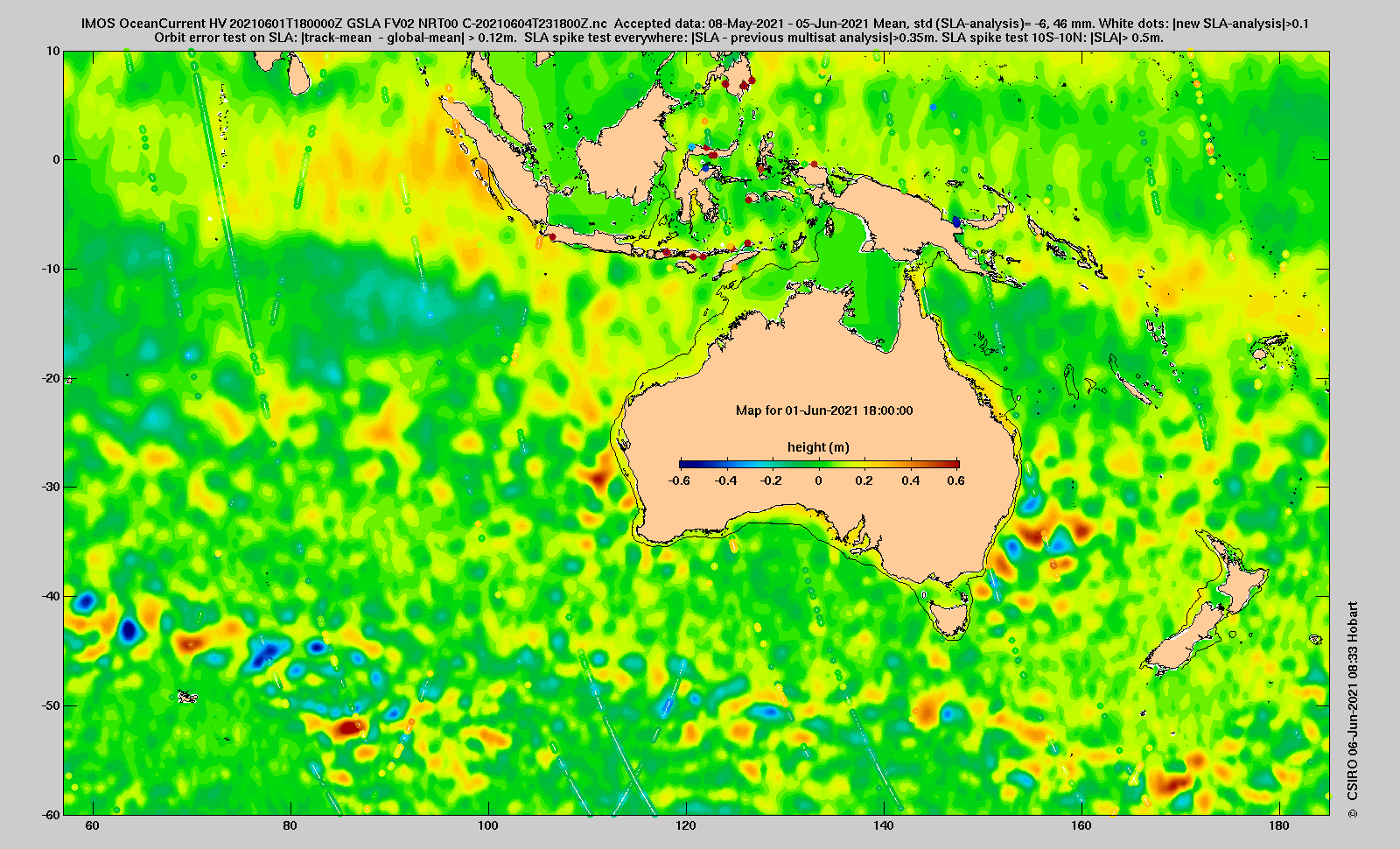Click the -0.4 tick label under the color bar
The image size is (1400, 849).
point(725,481)
